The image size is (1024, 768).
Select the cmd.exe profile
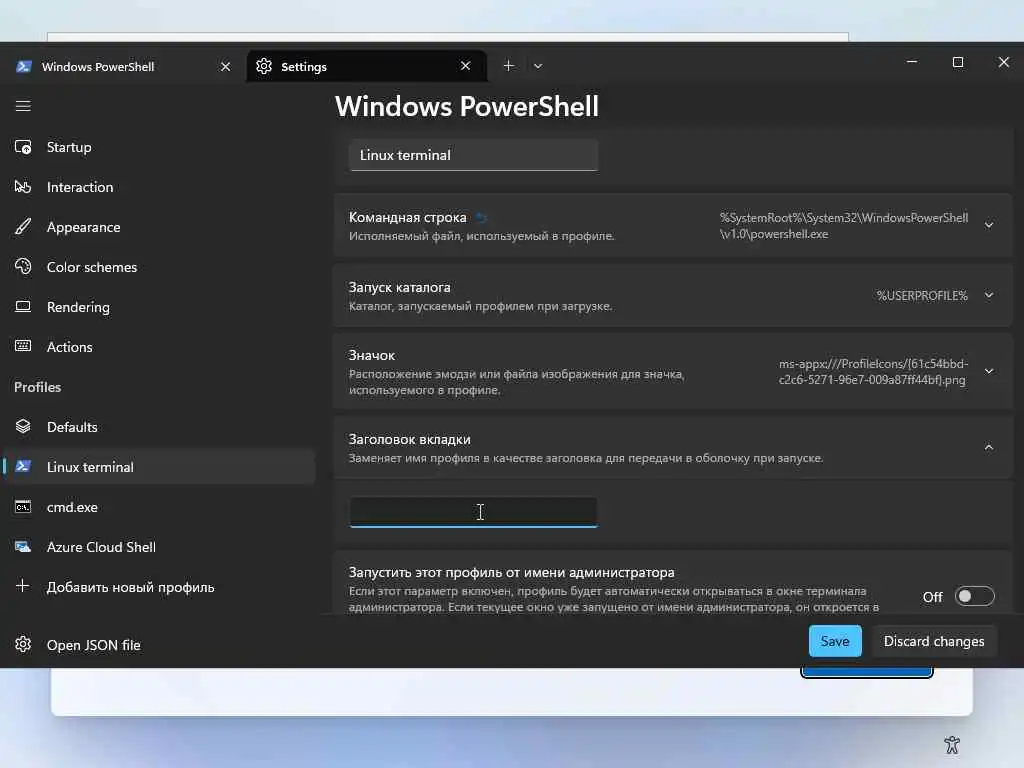pos(159,507)
